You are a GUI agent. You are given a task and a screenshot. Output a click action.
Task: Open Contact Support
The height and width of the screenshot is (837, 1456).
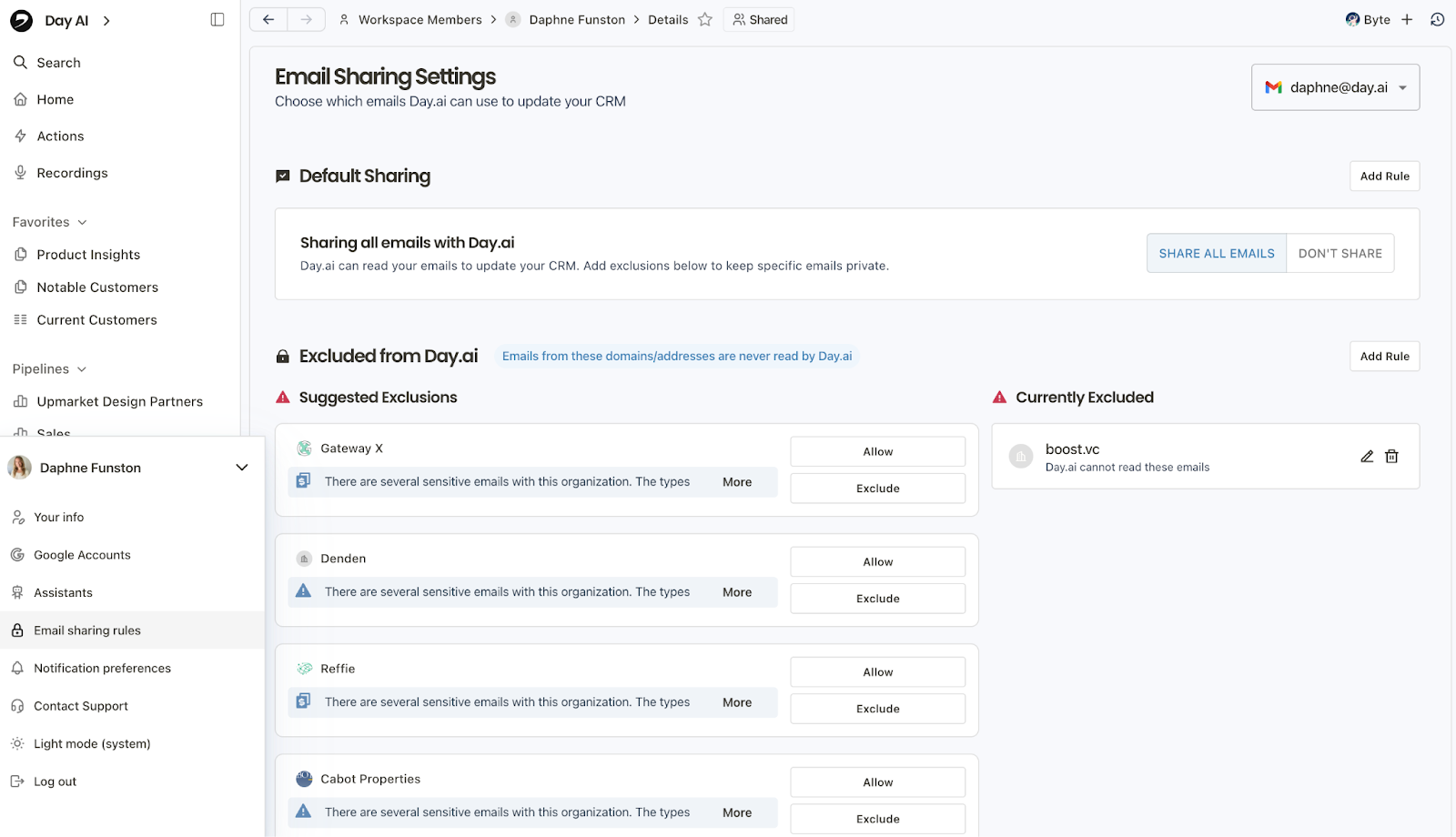132,706
